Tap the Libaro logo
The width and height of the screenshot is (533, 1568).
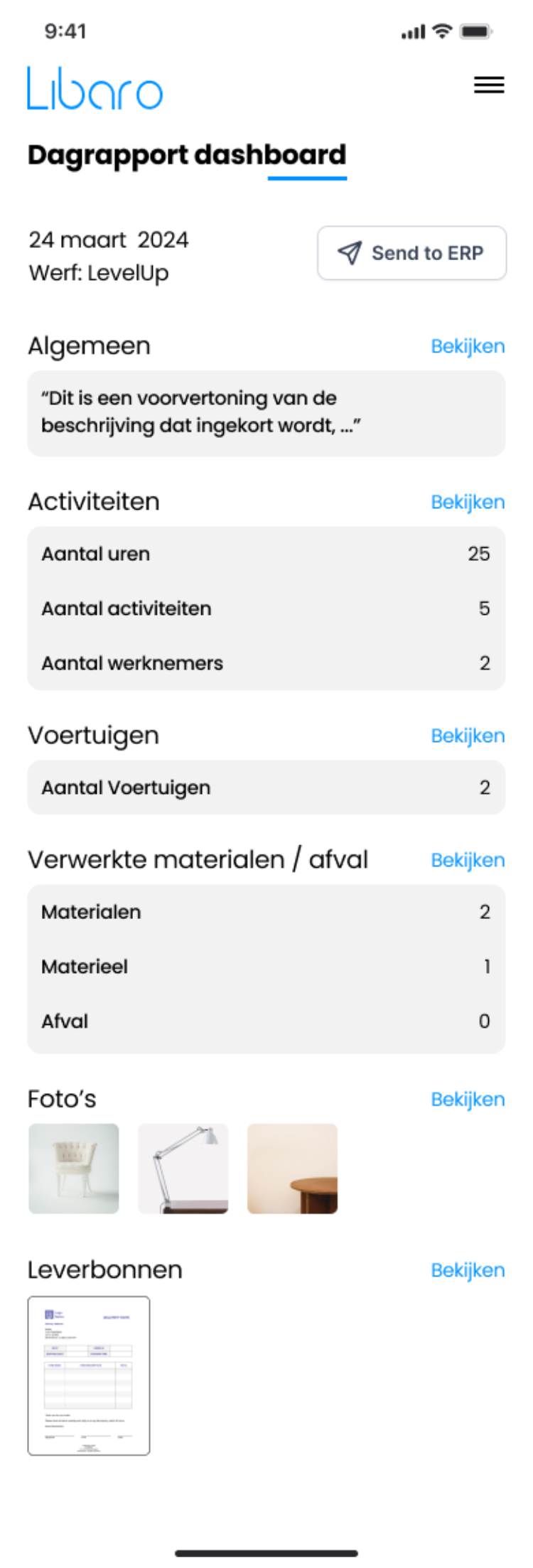pos(95,89)
